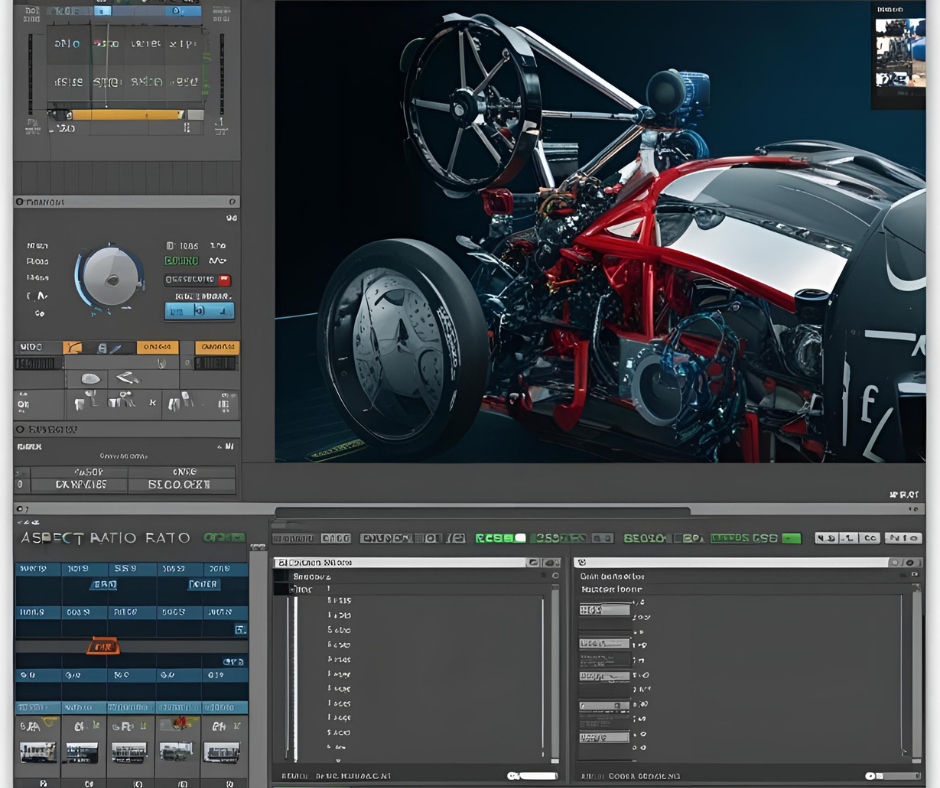Select the last thumbnail in the bottom-left strip
This screenshot has height=788, width=940.
click(222, 752)
